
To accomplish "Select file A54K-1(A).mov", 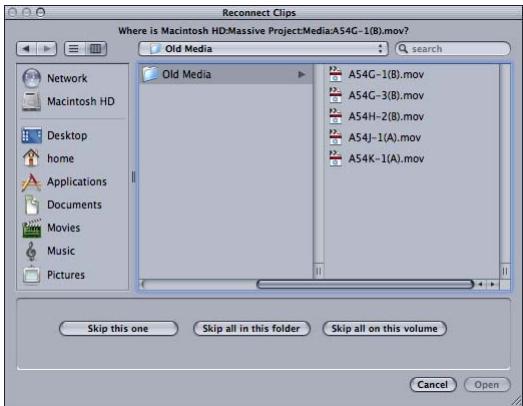I will tap(377, 158).
